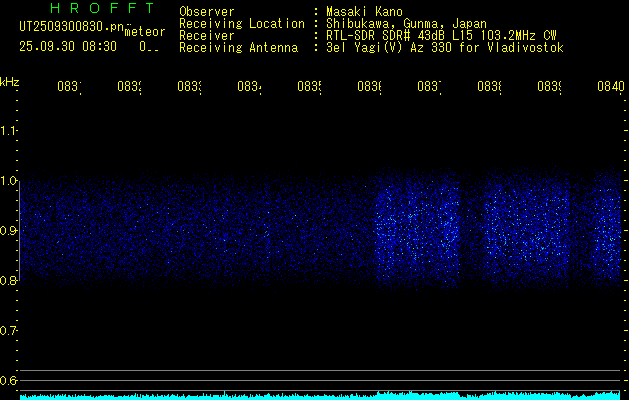
Task: Click the 0832 time marker
Action: click(129, 87)
